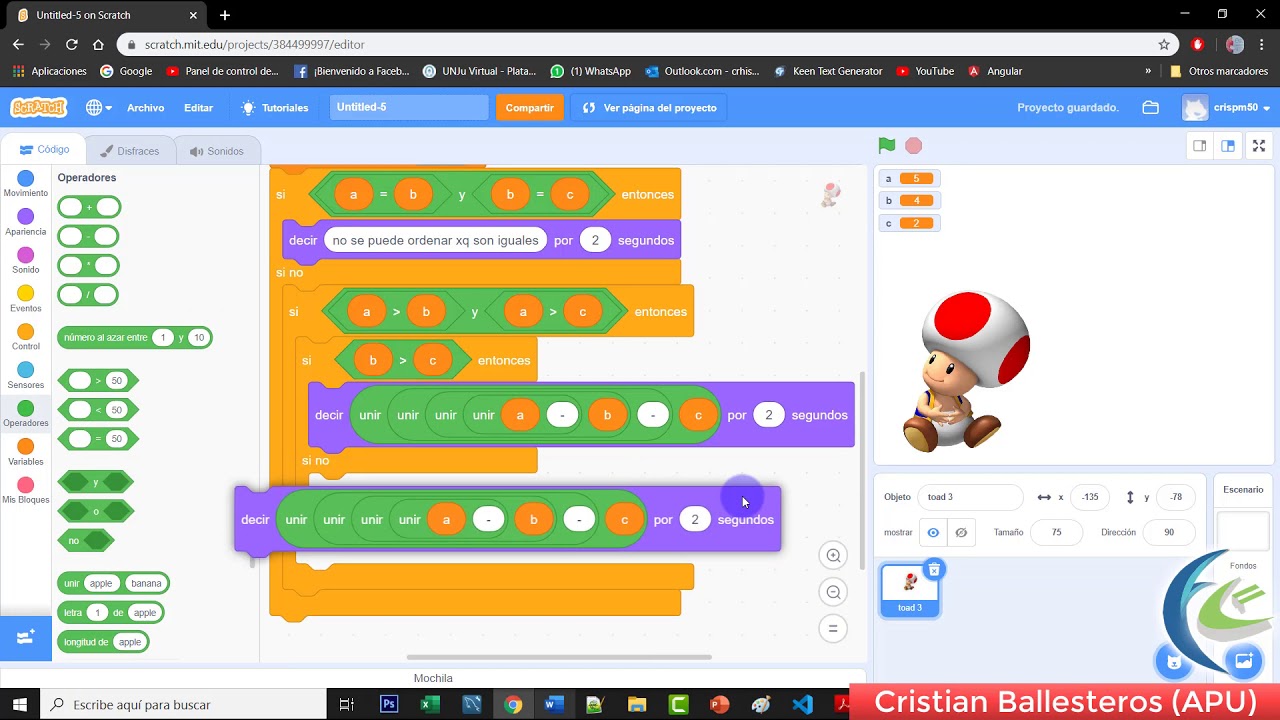Select the toad 3 sprite thumbnail
Screen dimensions: 1280x720
[910, 590]
